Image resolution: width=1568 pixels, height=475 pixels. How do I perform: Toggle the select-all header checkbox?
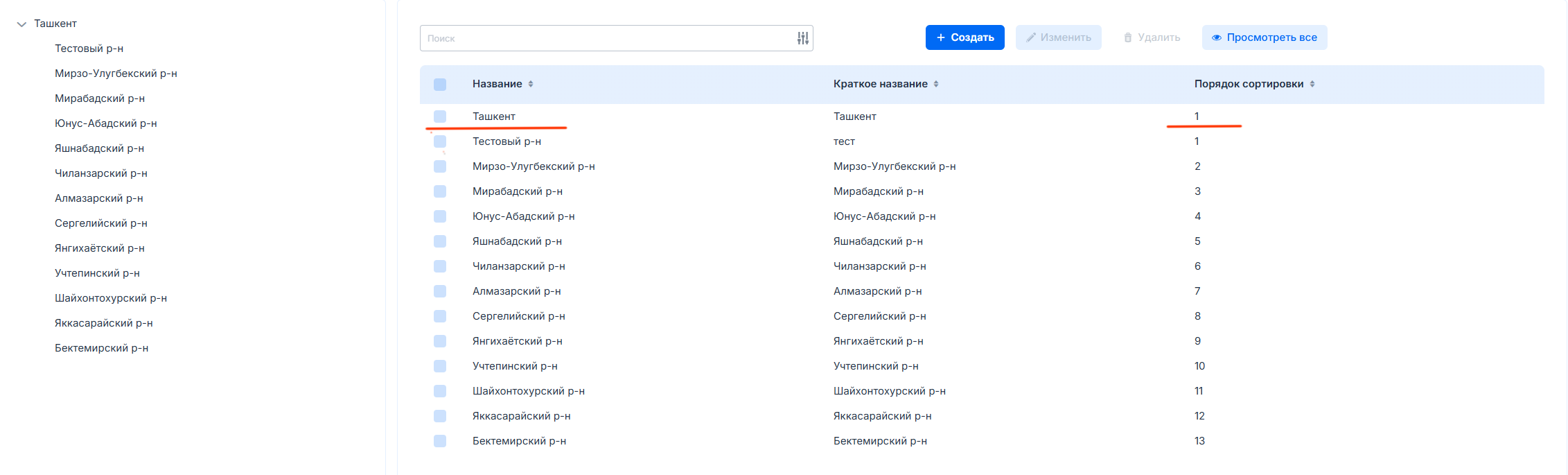tap(440, 85)
